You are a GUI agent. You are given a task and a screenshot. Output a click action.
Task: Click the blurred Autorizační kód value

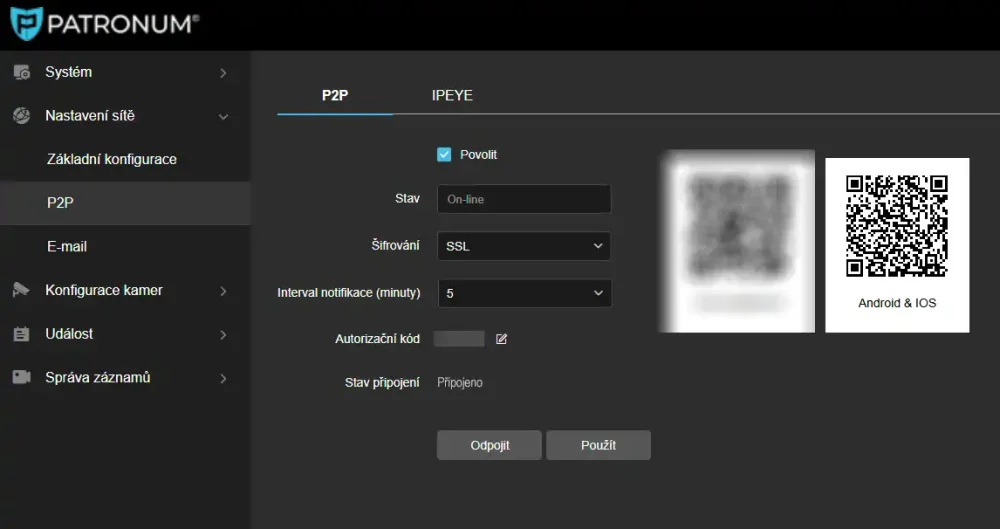[459, 339]
